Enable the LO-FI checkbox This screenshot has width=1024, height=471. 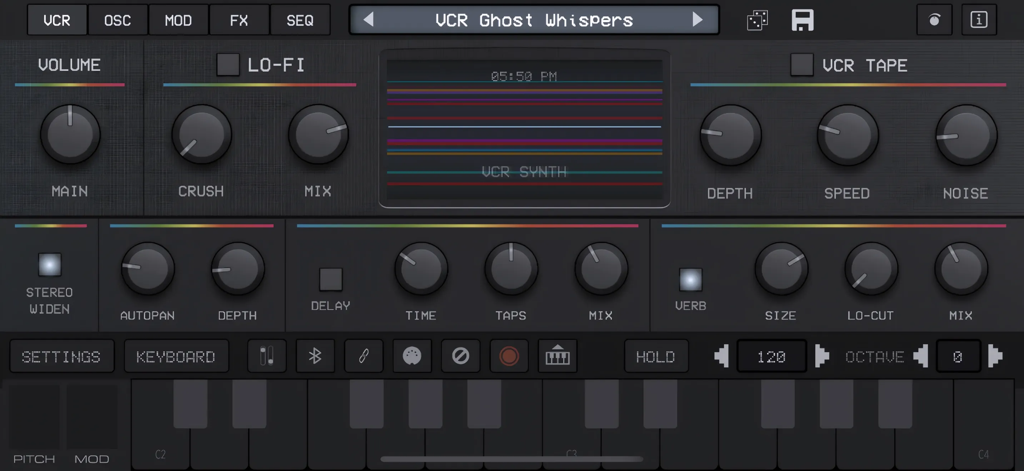click(228, 65)
